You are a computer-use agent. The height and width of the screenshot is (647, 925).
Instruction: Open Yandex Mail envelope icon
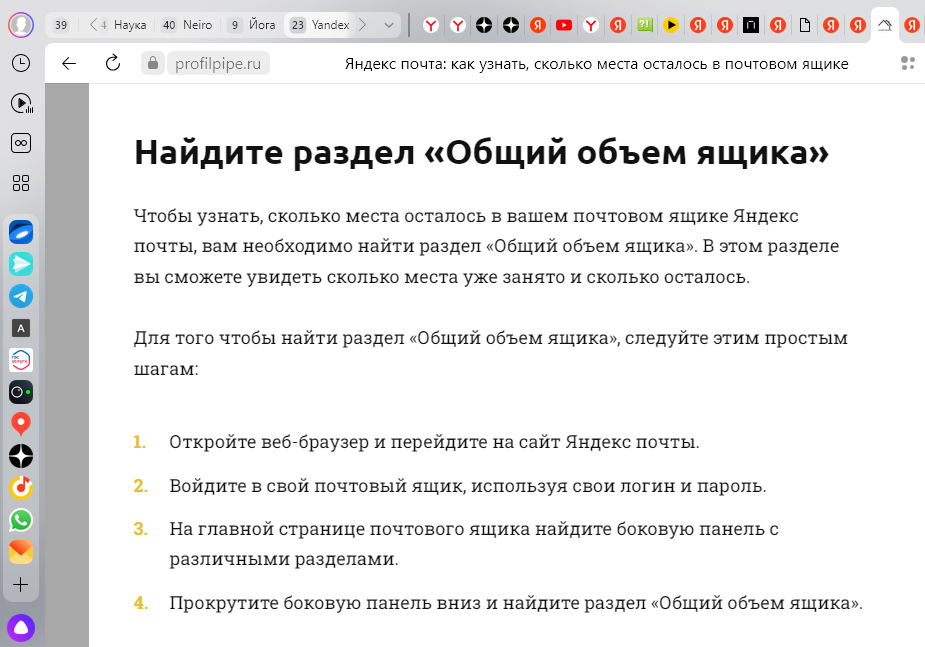pos(21,552)
